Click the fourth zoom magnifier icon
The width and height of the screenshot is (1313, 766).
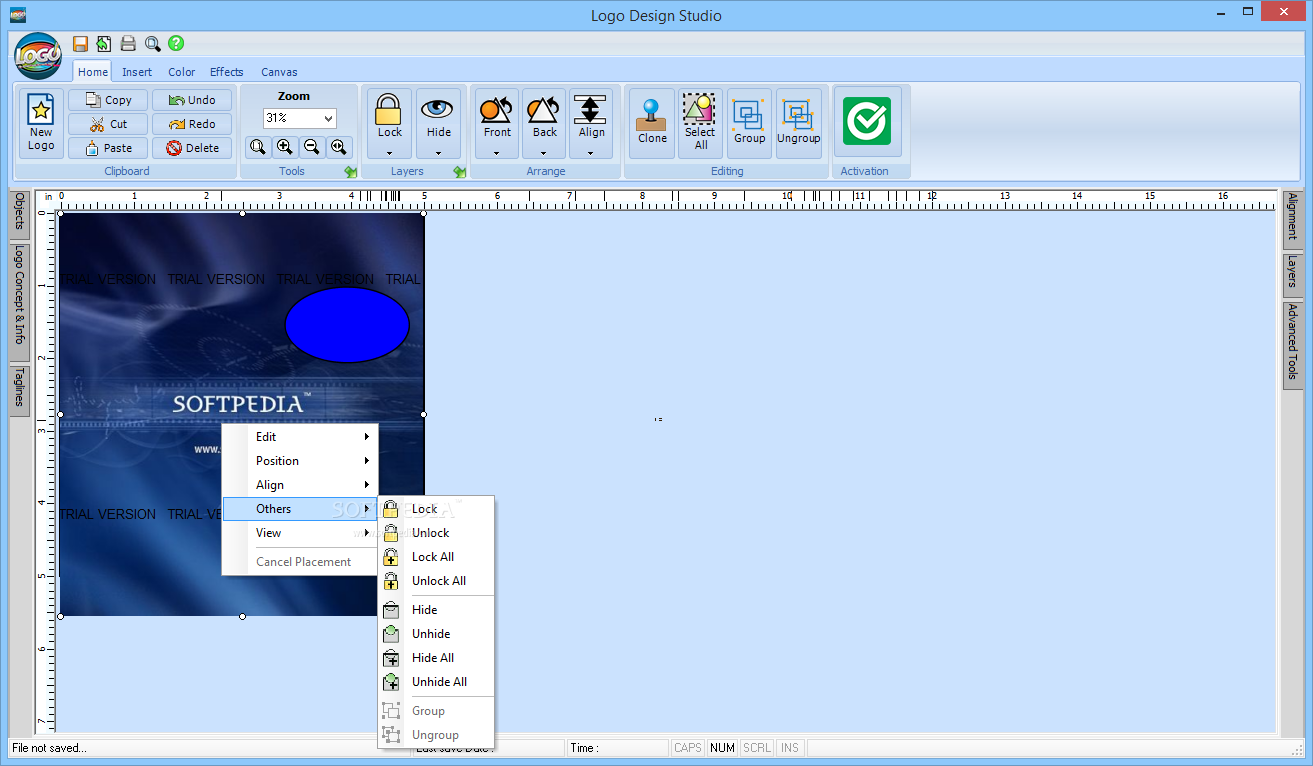[x=339, y=147]
